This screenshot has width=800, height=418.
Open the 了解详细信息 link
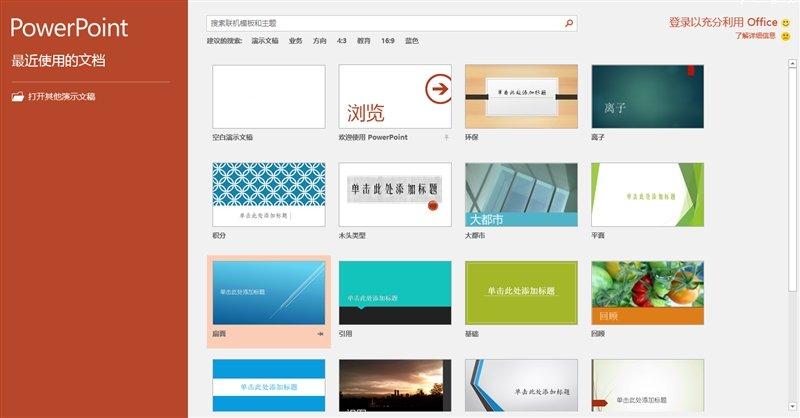[x=755, y=36]
